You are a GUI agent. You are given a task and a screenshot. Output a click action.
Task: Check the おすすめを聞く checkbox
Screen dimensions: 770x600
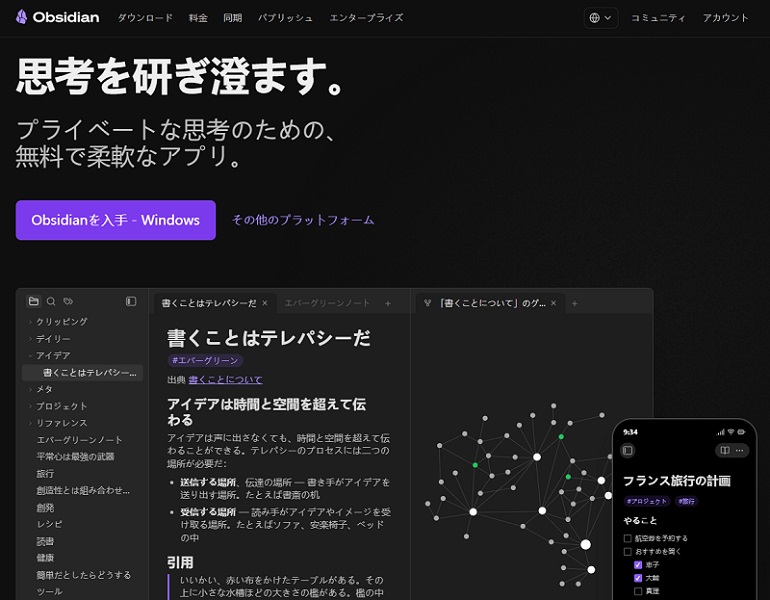627,551
